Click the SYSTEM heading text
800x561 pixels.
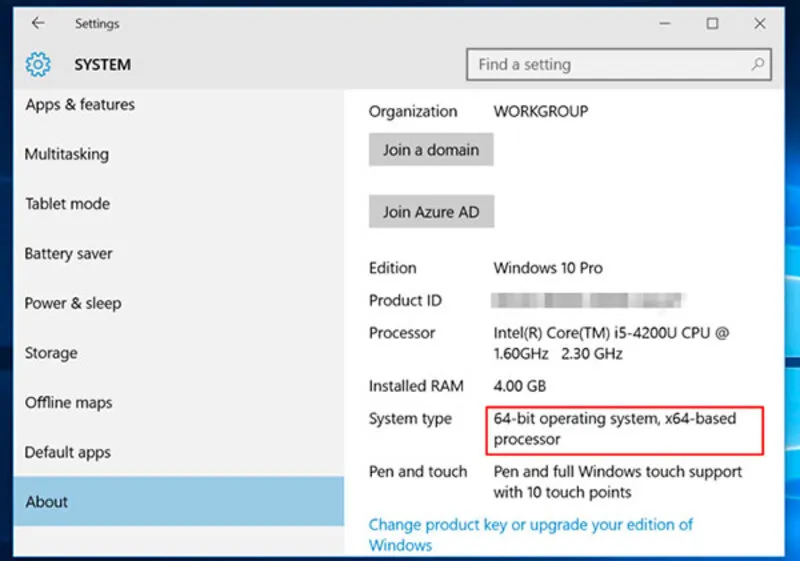pos(103,65)
